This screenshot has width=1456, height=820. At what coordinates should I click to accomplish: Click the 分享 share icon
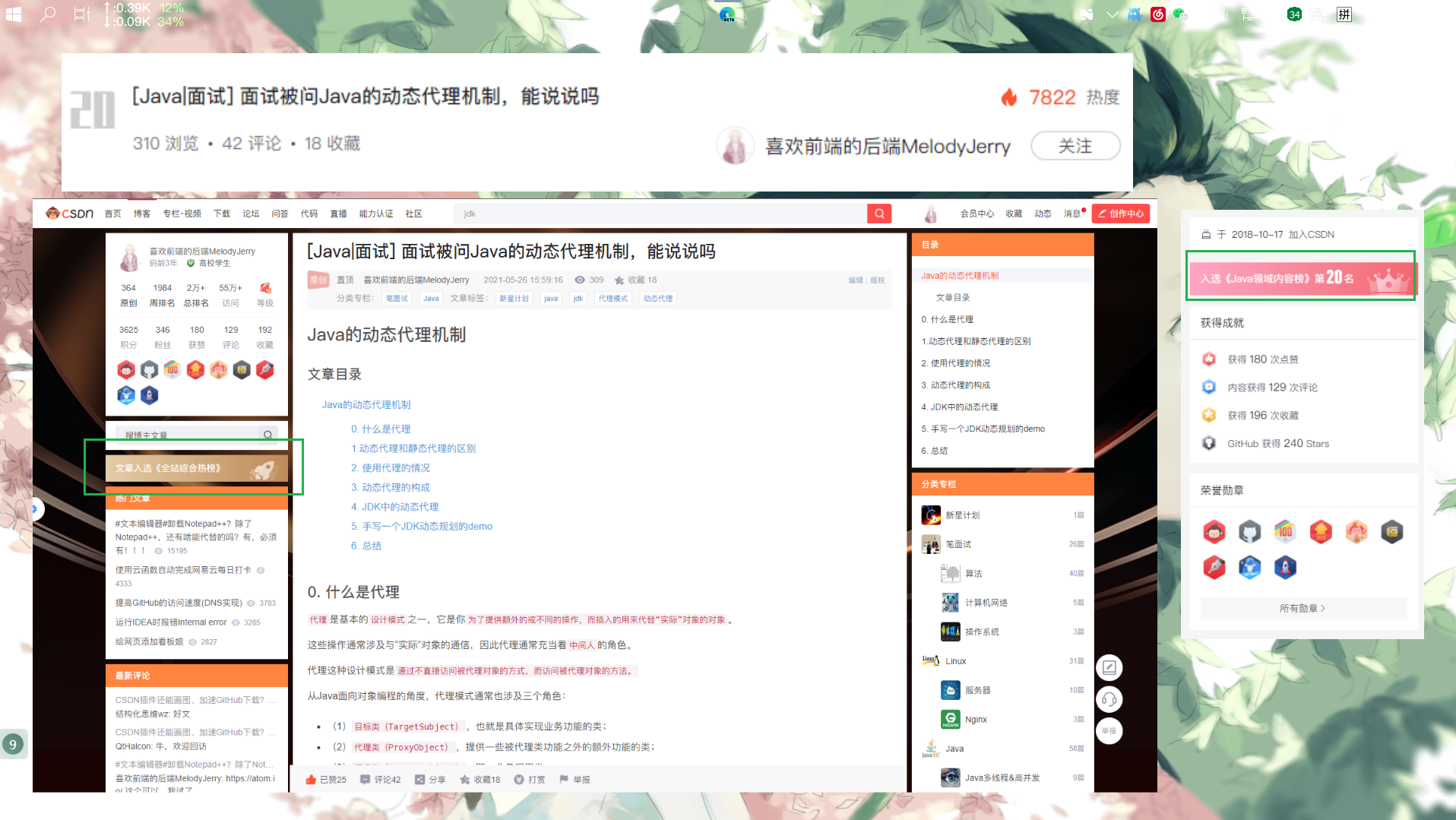point(419,780)
